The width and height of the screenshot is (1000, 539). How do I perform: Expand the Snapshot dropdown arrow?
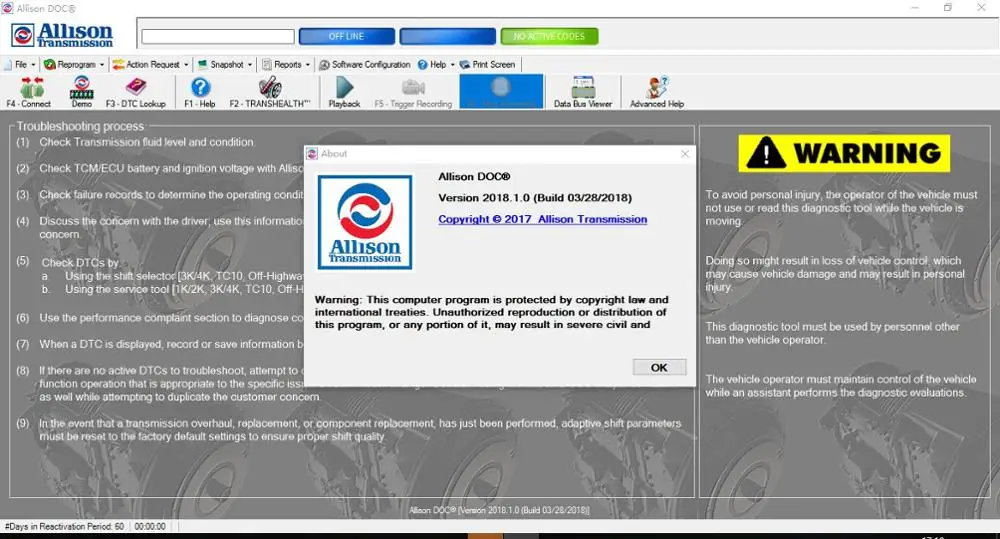coord(250,64)
